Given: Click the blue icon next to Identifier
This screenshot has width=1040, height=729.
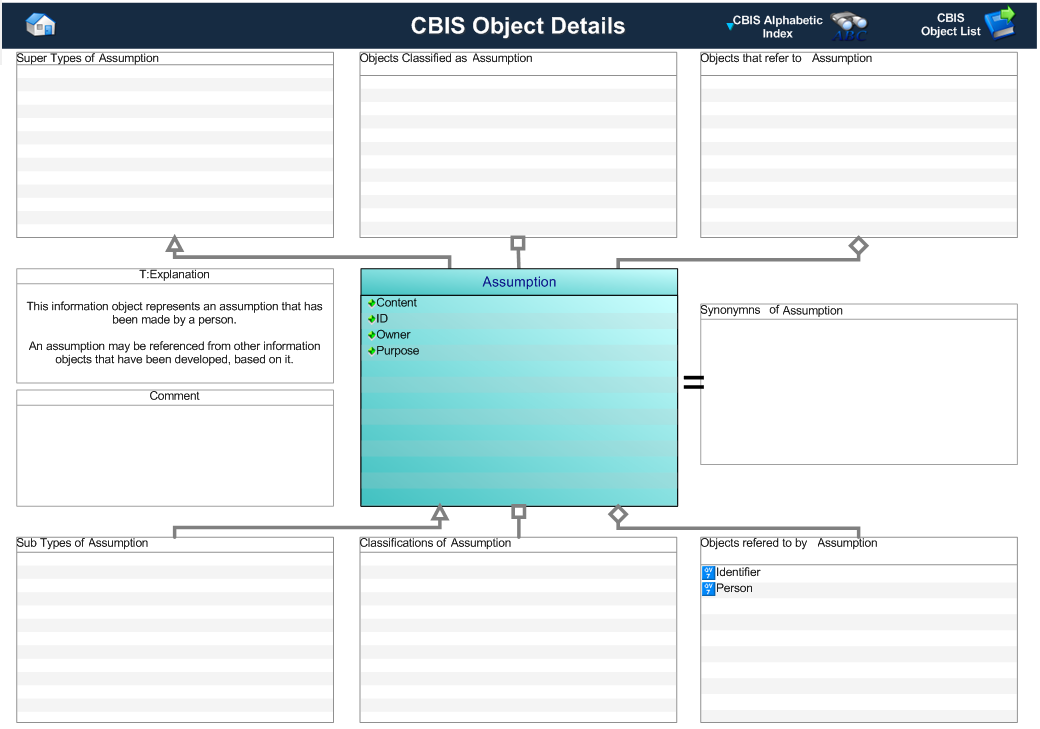Looking at the screenshot, I should (x=708, y=572).
